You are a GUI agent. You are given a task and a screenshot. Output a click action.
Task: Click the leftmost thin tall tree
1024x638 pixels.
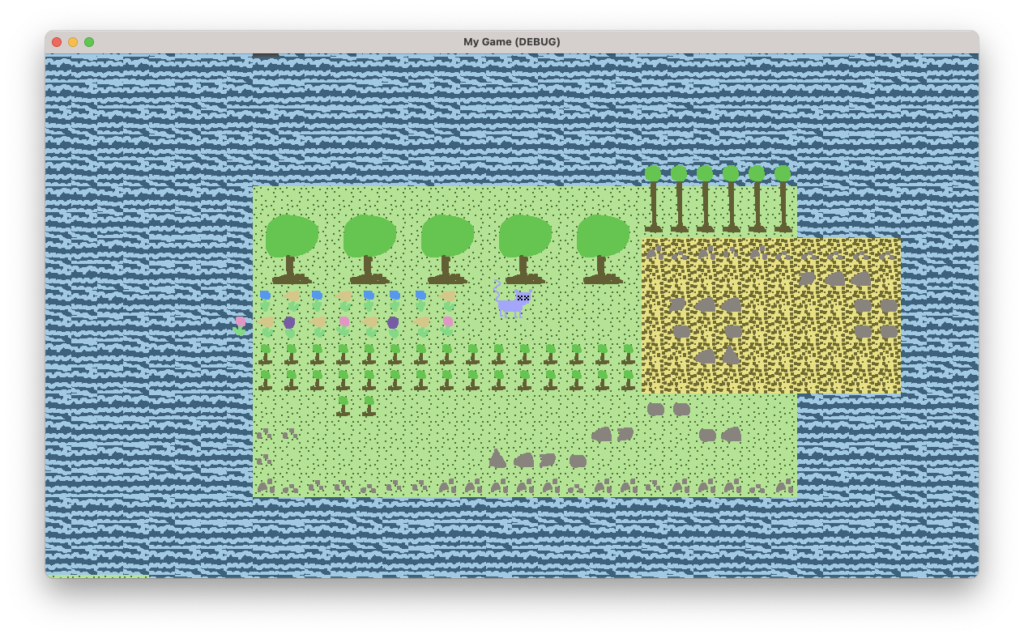(653, 199)
